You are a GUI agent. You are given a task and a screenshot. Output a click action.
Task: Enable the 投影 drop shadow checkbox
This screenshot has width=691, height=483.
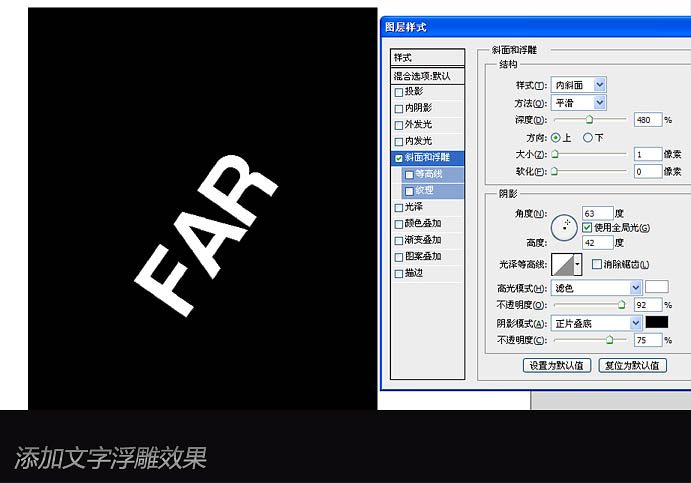[x=399, y=92]
